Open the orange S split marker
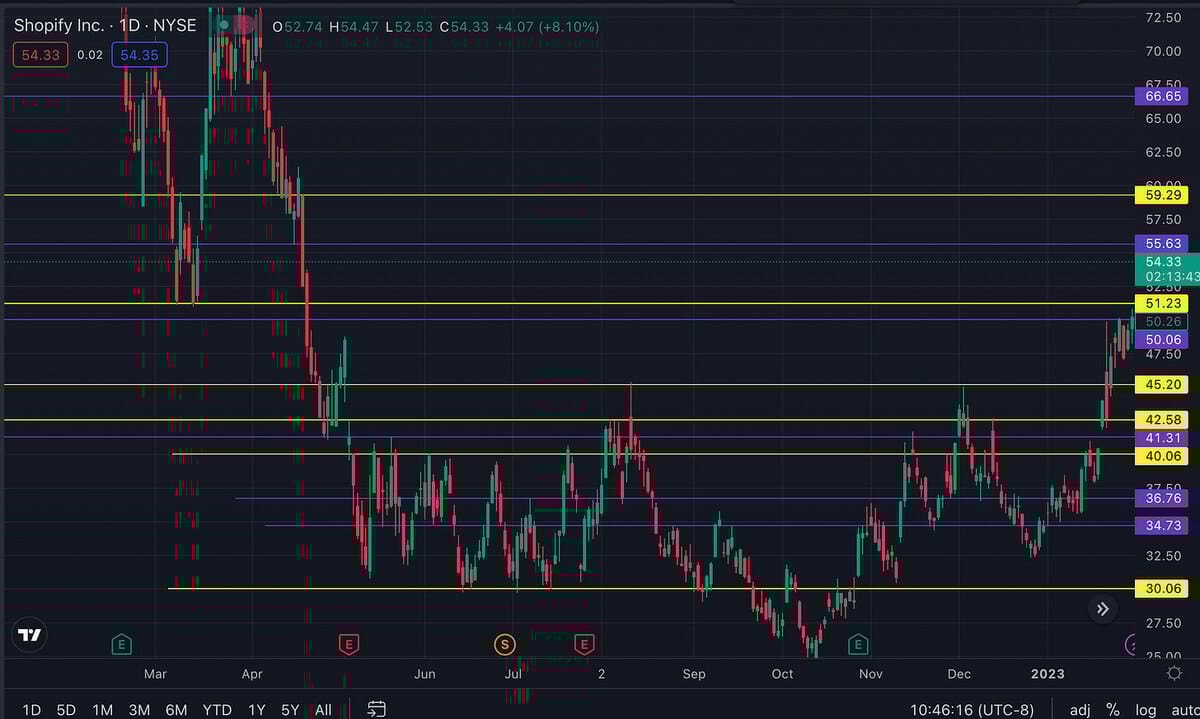The image size is (1200, 719). pos(505,643)
